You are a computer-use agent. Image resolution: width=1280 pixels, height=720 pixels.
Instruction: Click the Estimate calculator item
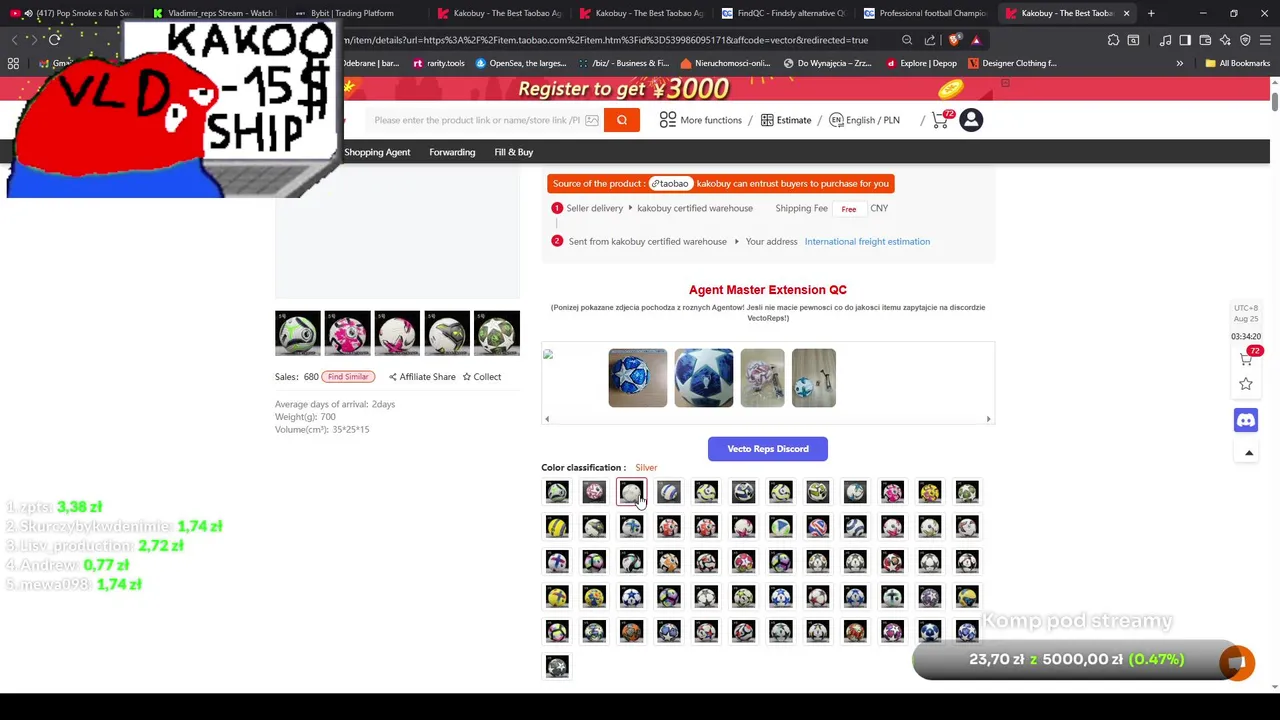tap(786, 120)
